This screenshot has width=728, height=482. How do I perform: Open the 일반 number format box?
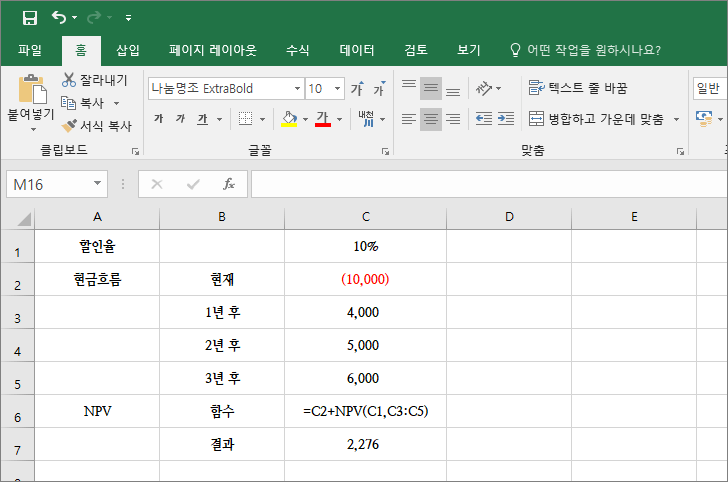point(710,88)
